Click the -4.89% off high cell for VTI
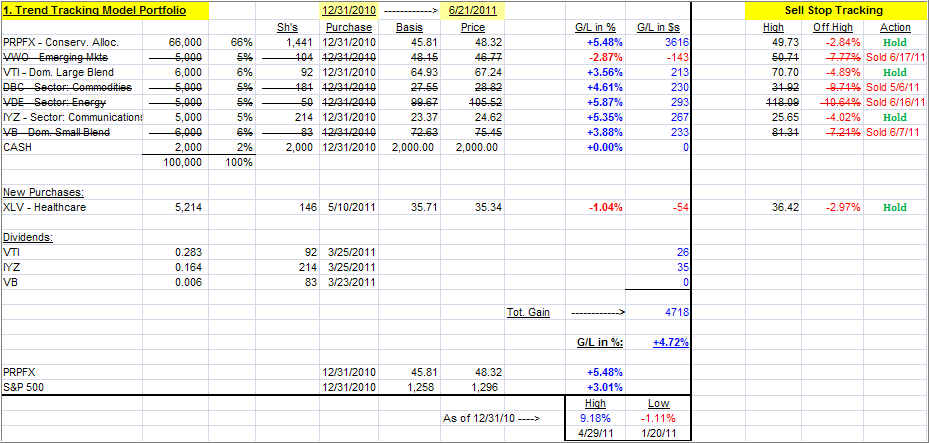The width and height of the screenshot is (929, 443). (x=841, y=73)
